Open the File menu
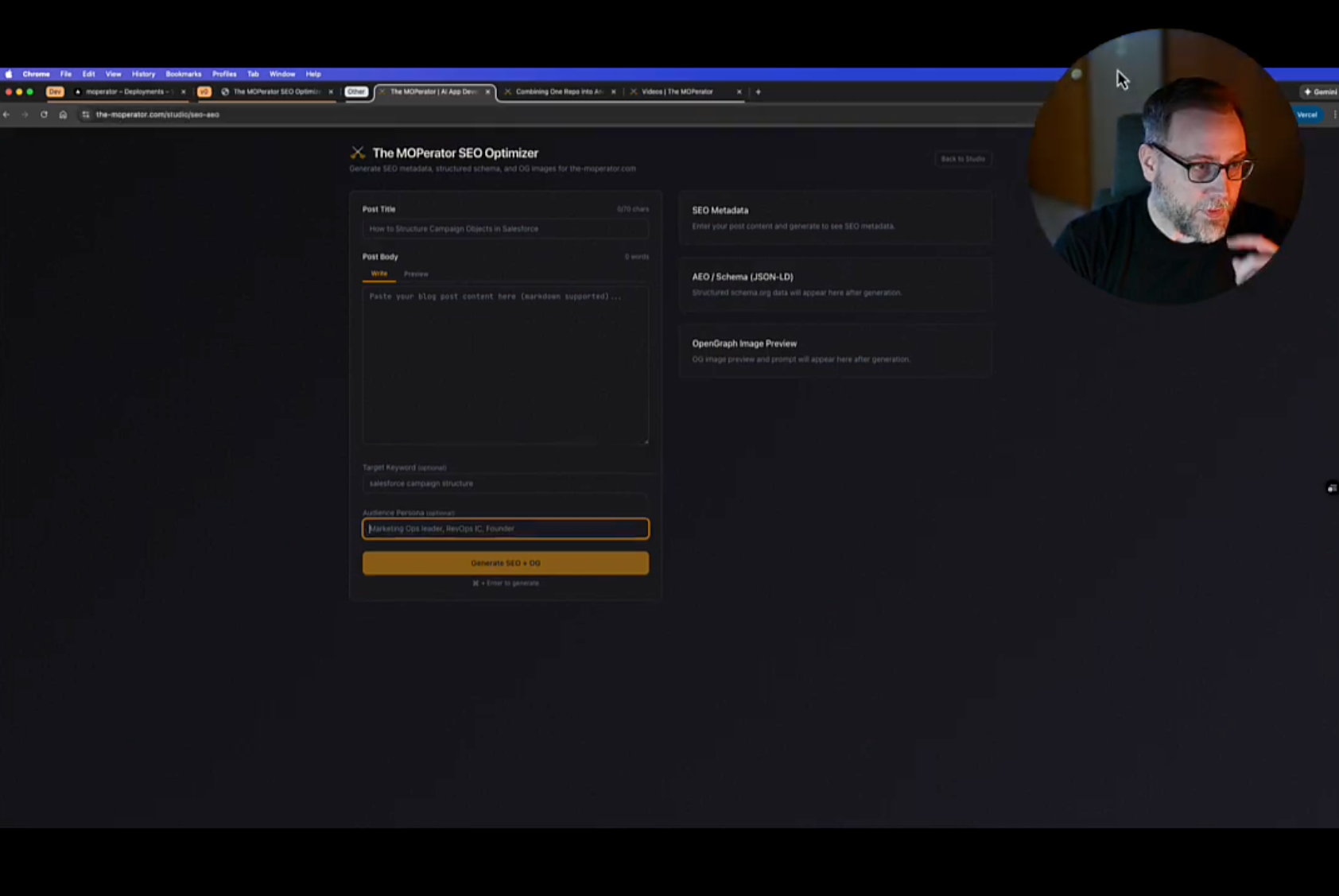 66,74
